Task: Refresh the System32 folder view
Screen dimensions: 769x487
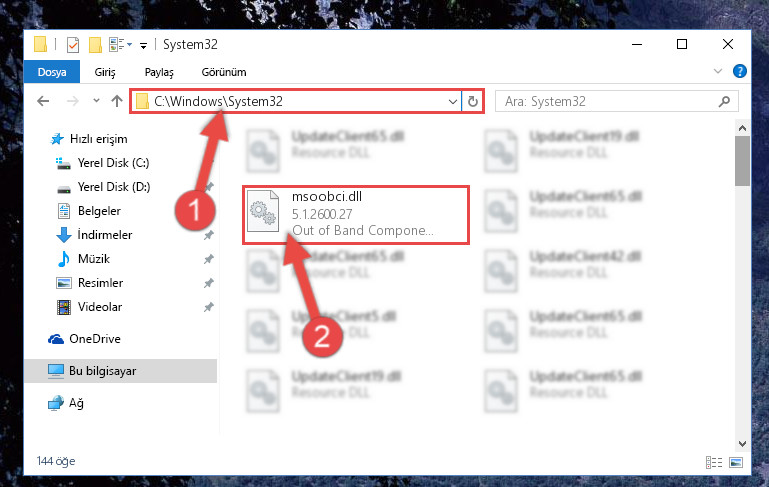Action: [x=473, y=102]
